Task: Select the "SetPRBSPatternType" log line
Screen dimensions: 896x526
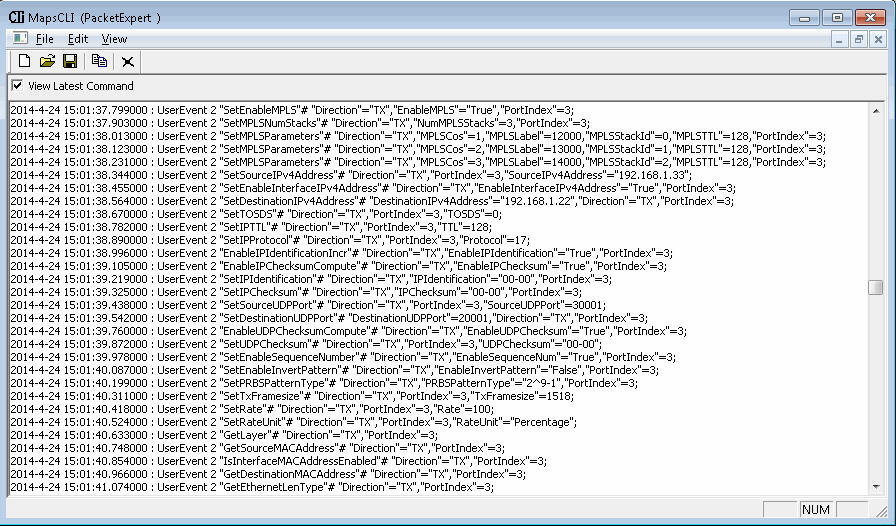Action: click(x=324, y=383)
